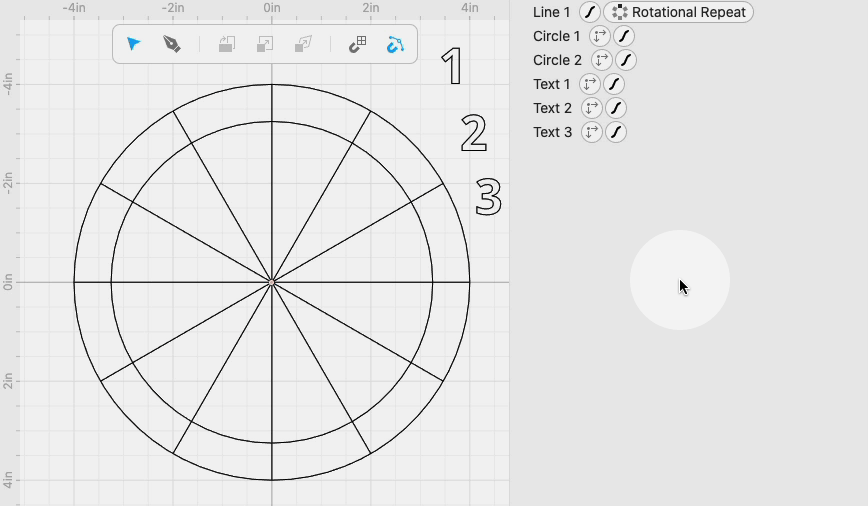Screen dimensions: 868x506
Task: Click the grayed-out shape-convert toolbar icon
Action: coord(303,44)
